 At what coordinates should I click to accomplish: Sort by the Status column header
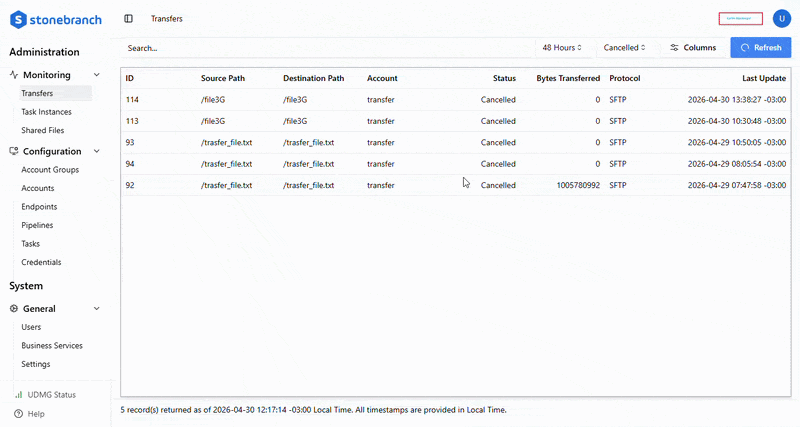504,78
